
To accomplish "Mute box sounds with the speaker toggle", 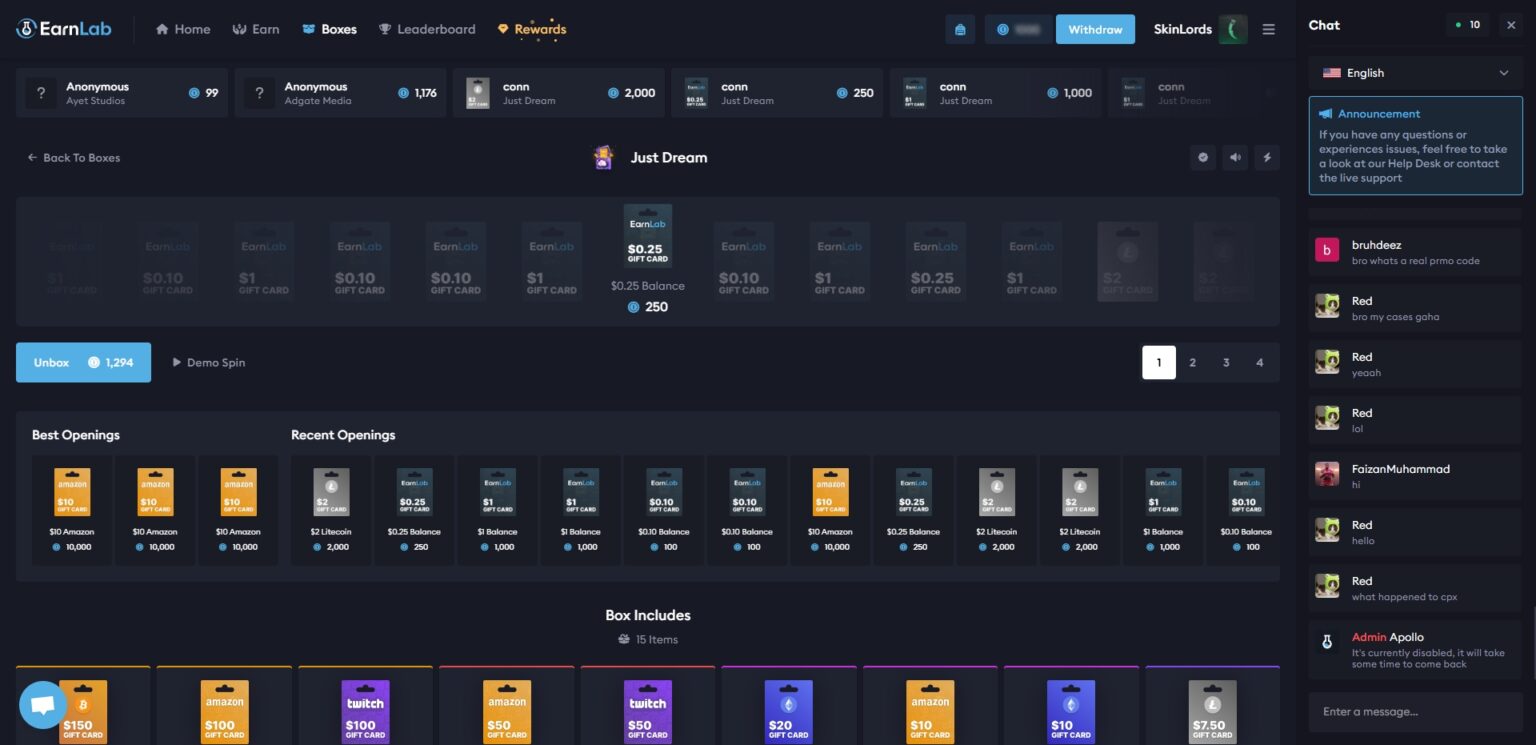I will [1235, 157].
